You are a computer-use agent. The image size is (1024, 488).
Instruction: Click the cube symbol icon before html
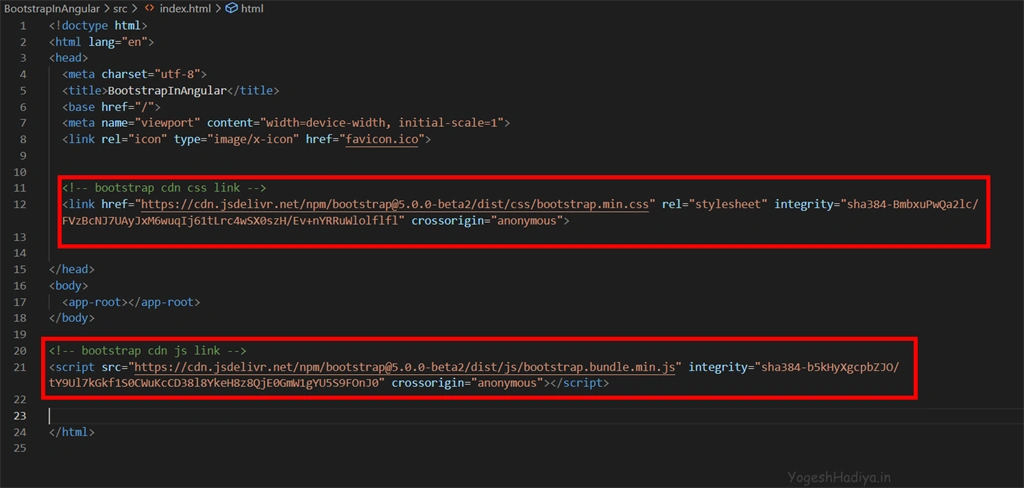[x=231, y=8]
